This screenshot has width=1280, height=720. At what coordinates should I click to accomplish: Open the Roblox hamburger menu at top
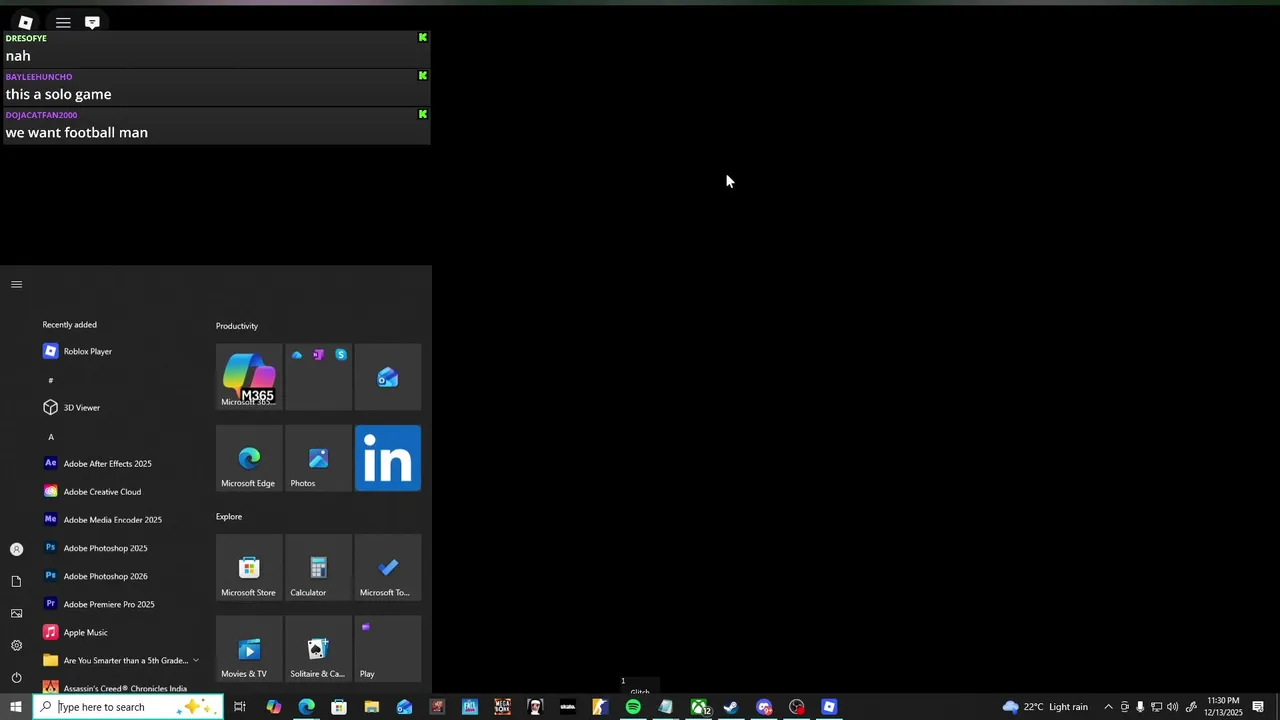(x=63, y=22)
